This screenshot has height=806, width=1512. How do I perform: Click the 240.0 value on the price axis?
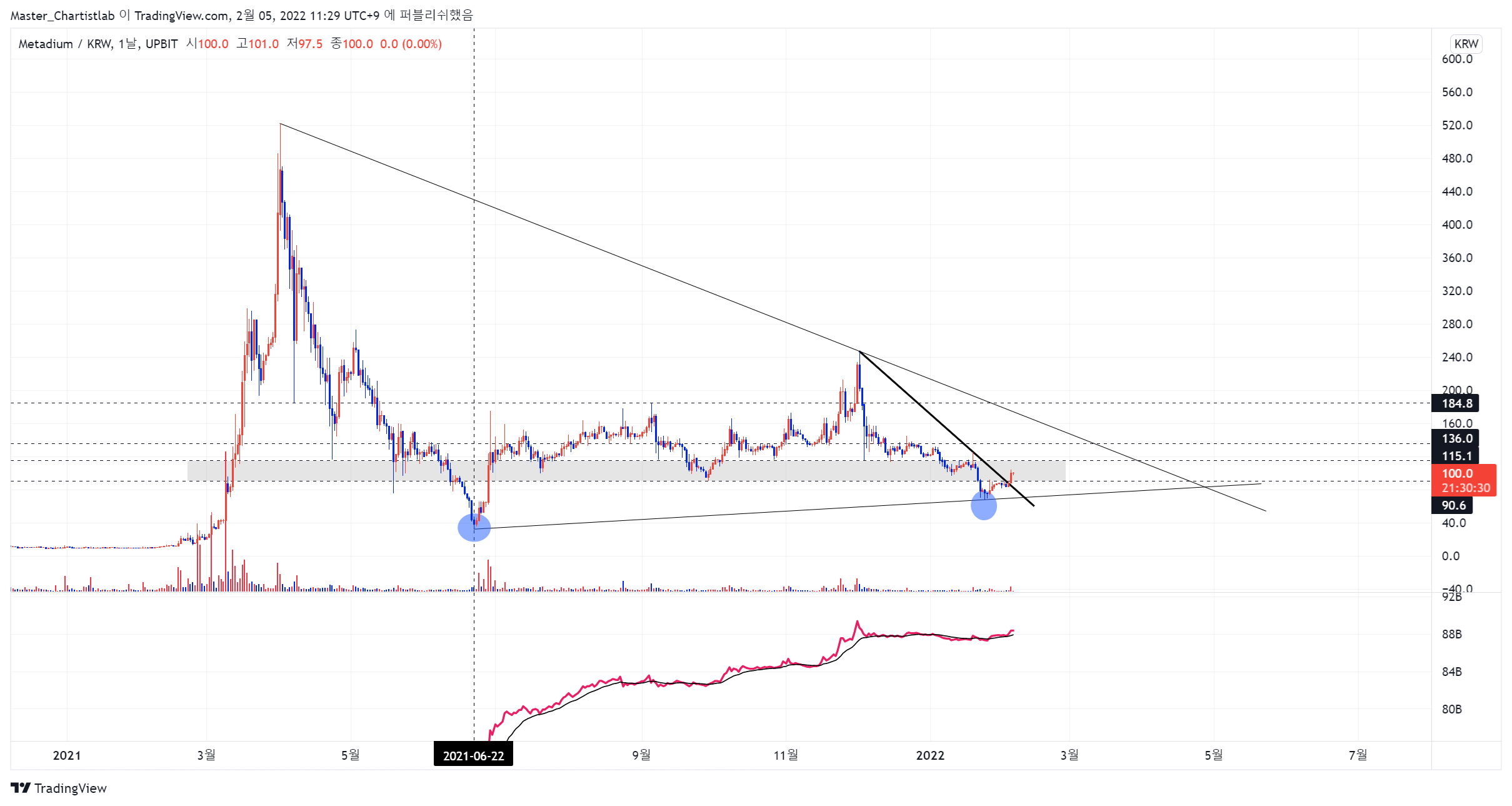click(x=1457, y=357)
